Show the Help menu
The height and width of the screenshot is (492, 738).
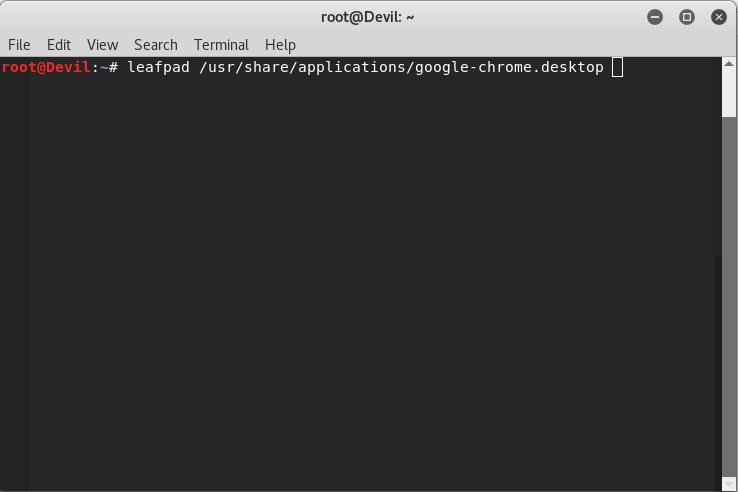pos(280,45)
